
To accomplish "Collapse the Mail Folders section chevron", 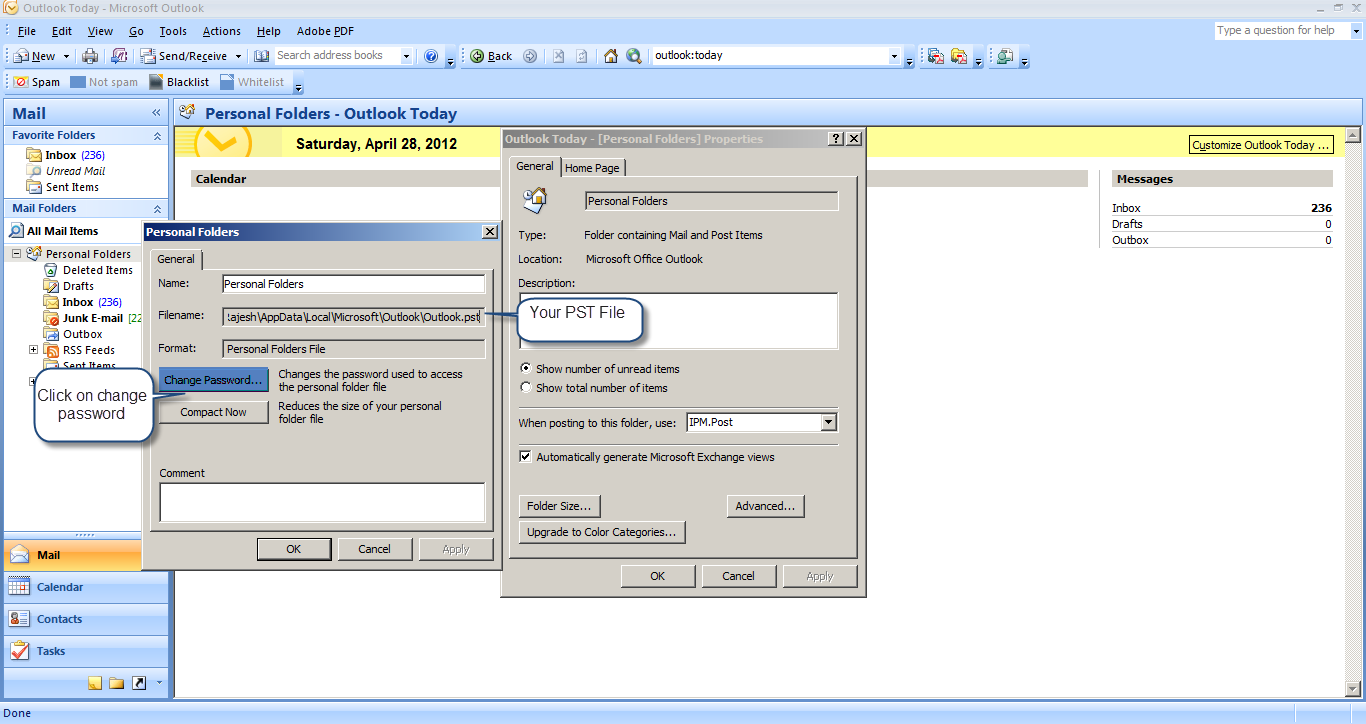I will coord(157,208).
